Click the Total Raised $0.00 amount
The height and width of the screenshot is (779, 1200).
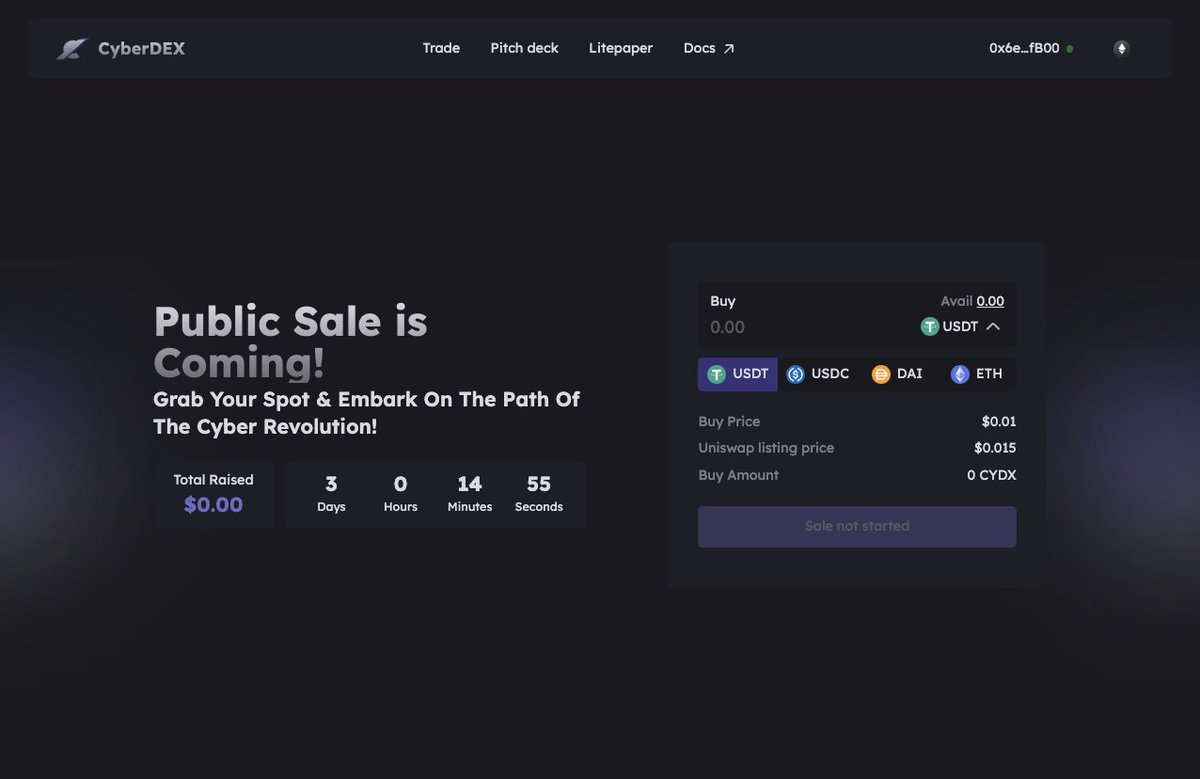(213, 505)
